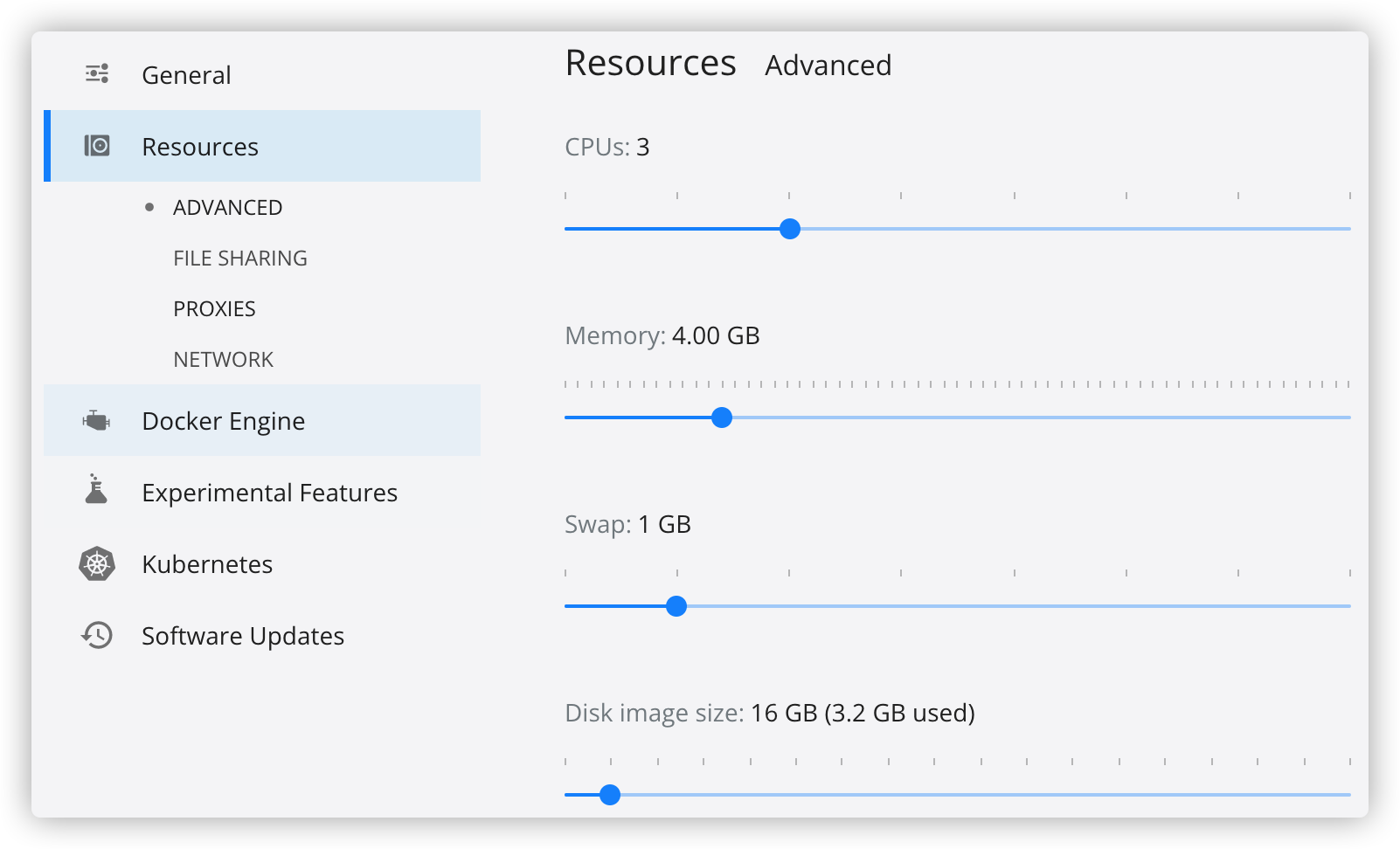Open the PROXIES subsection

[214, 309]
